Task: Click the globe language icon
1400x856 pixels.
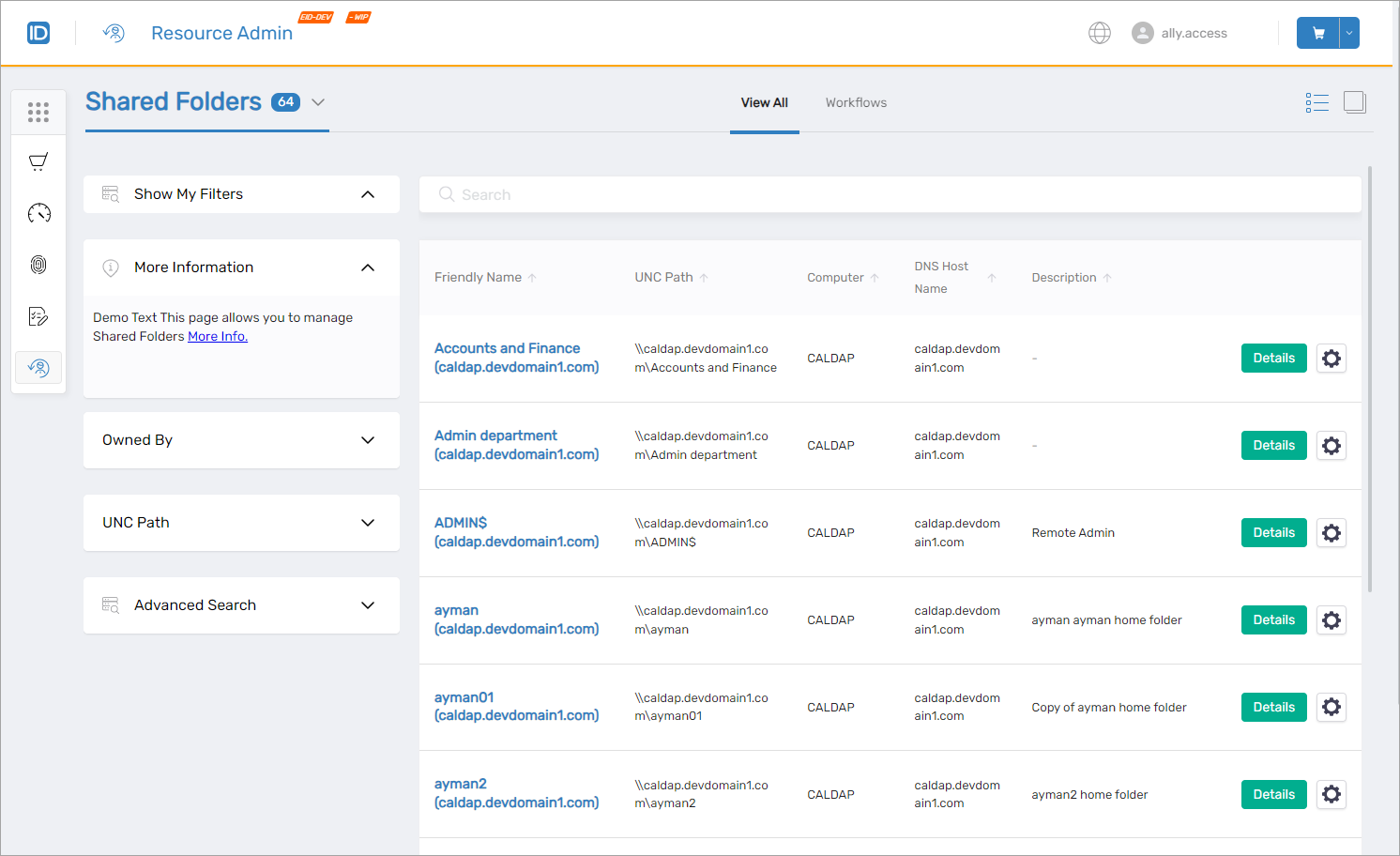Action: click(1099, 32)
